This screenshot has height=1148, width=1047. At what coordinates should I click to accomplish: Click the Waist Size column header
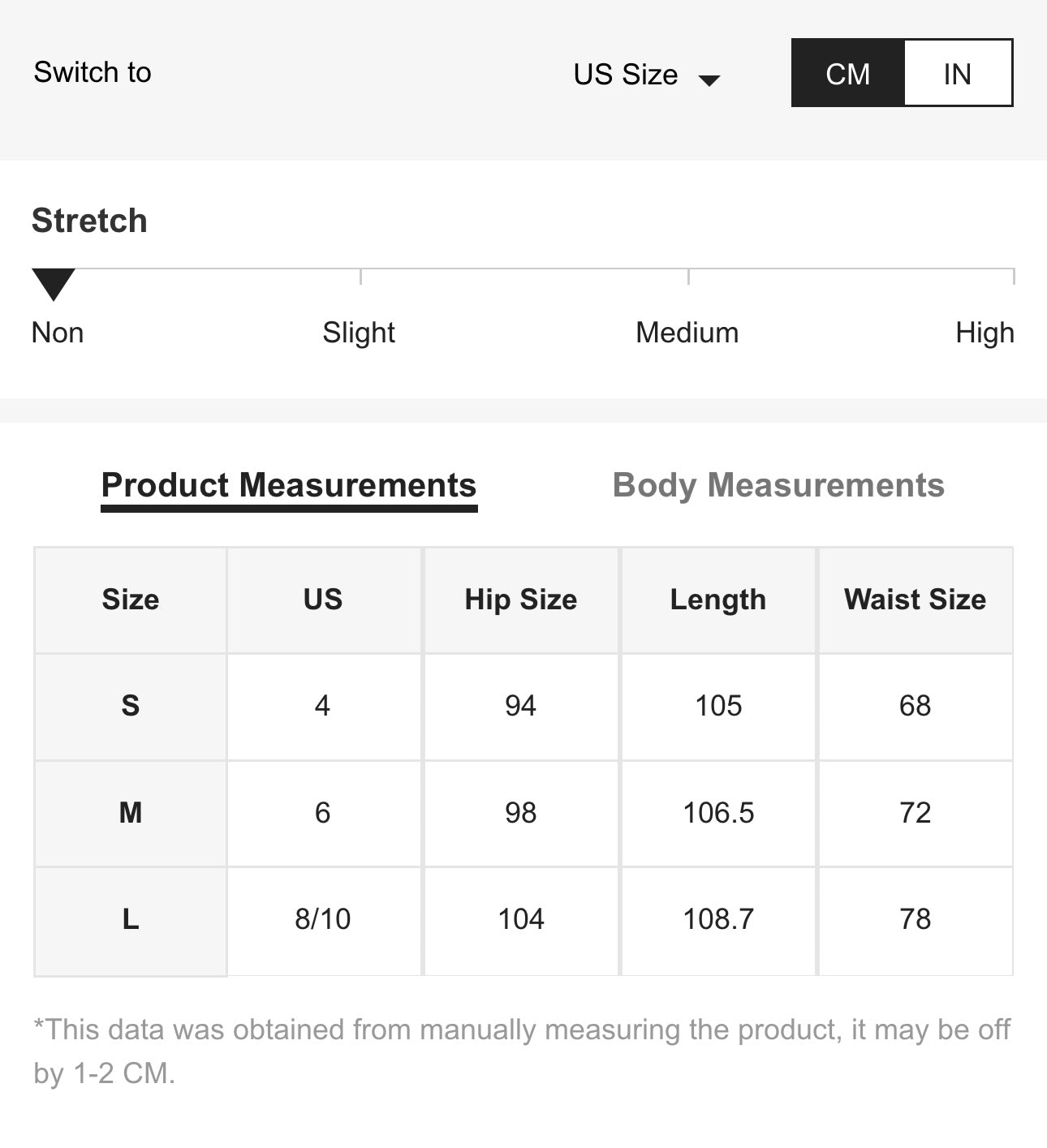[x=915, y=600]
